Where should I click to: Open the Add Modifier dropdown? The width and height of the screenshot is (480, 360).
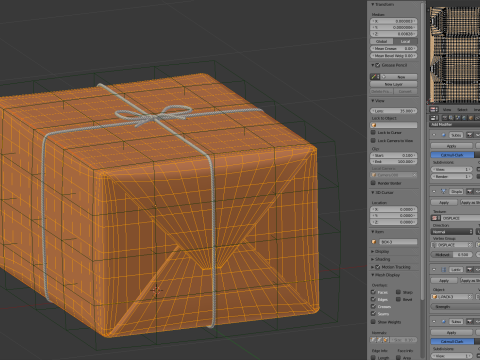point(455,124)
